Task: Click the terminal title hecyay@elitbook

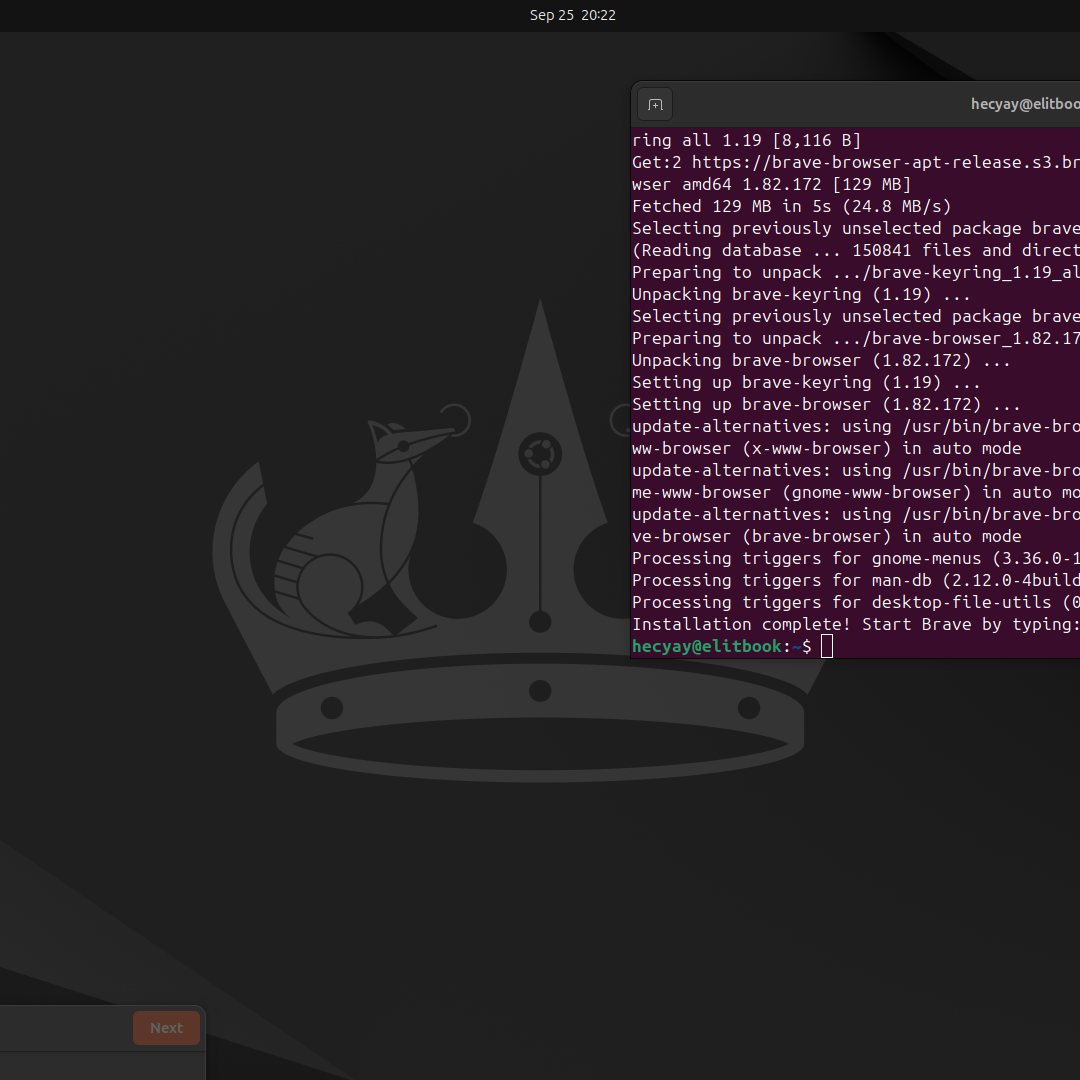Action: [1025, 104]
